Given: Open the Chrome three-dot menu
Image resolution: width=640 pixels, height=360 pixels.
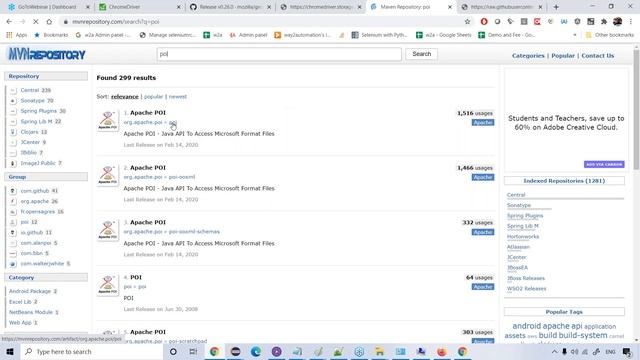Looking at the screenshot, I should (x=631, y=22).
